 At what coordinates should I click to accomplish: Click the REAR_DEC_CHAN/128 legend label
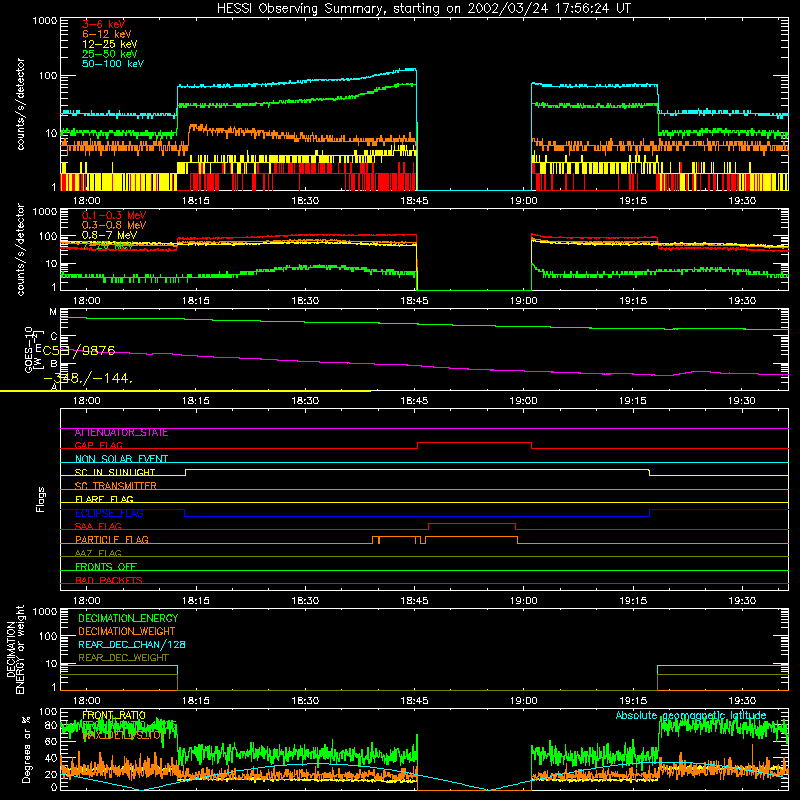pyautogui.click(x=132, y=644)
